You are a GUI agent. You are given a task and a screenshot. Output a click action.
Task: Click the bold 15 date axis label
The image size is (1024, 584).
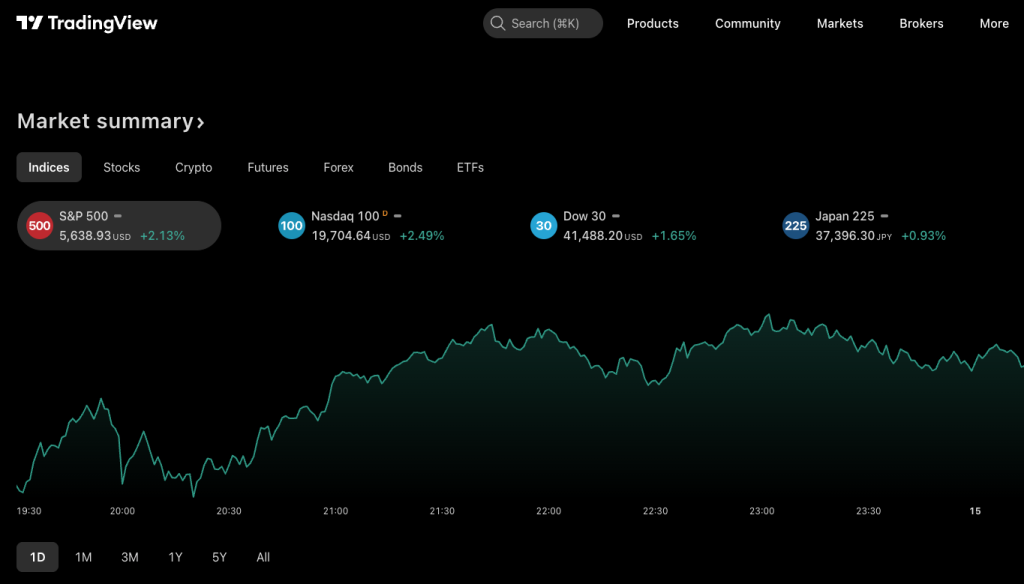click(975, 511)
